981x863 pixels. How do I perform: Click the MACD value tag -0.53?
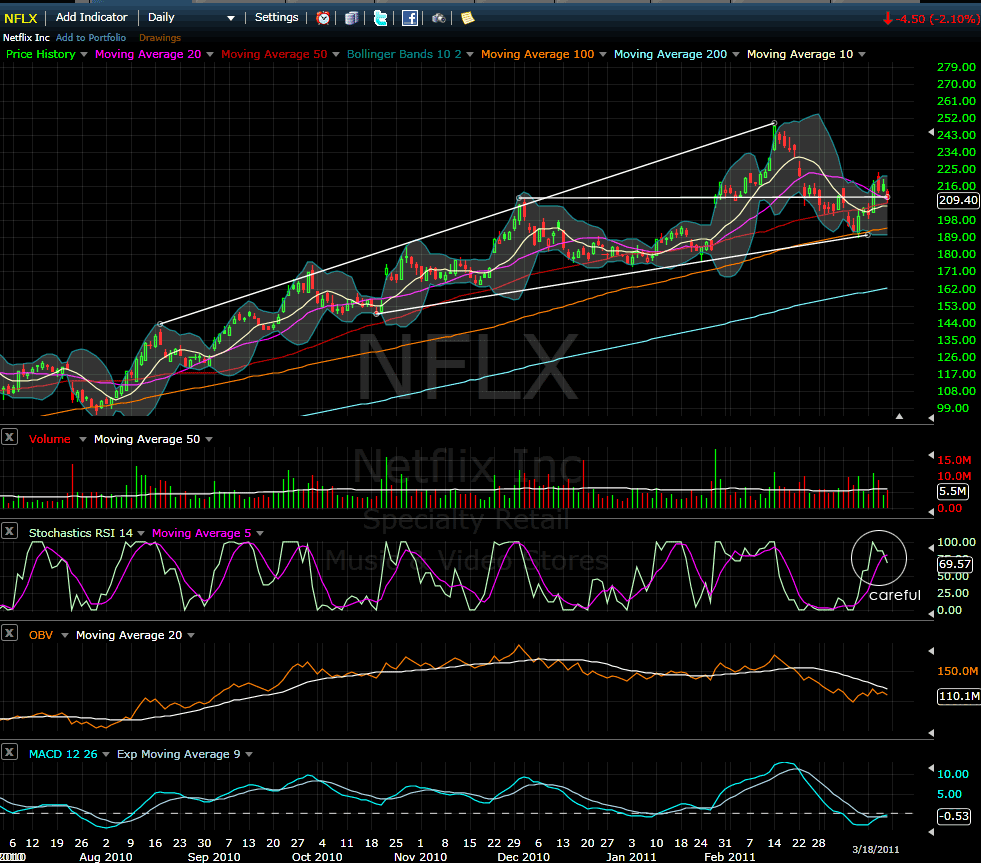point(953,815)
